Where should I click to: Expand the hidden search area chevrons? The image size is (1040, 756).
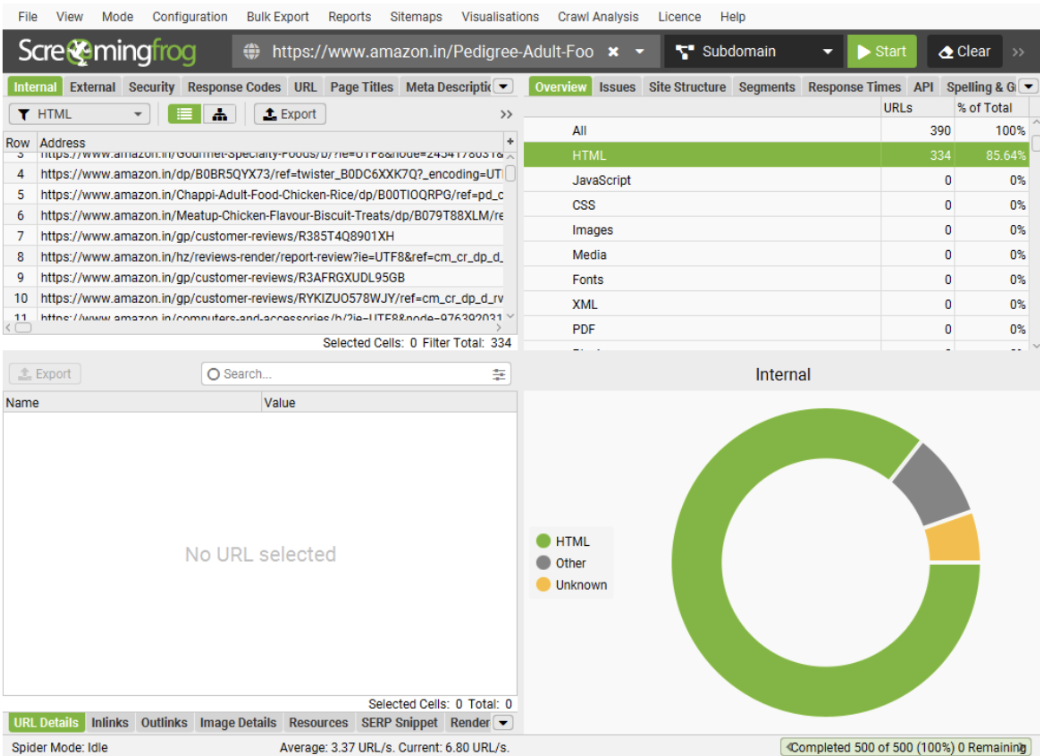click(506, 114)
